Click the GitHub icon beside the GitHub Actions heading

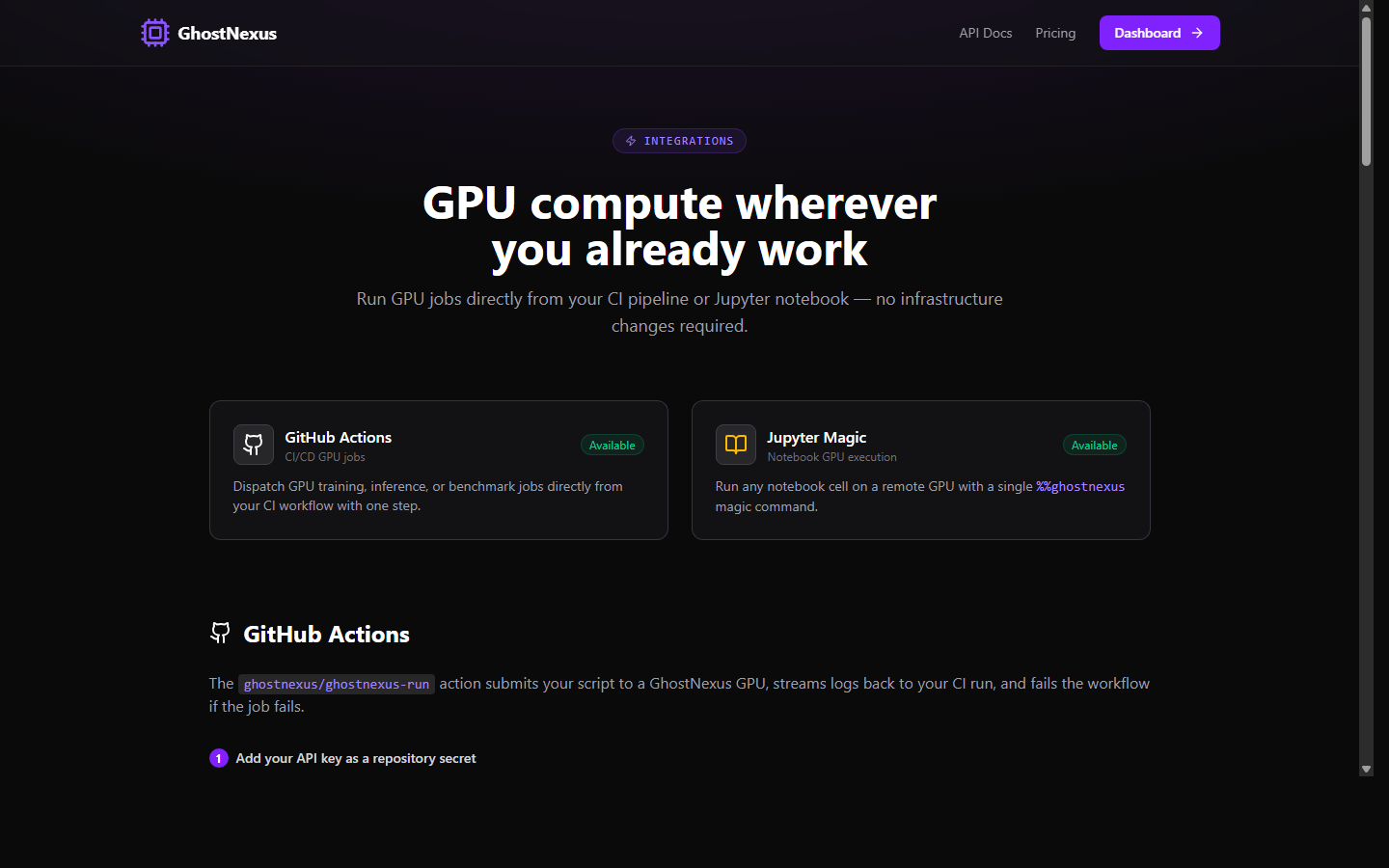[220, 633]
